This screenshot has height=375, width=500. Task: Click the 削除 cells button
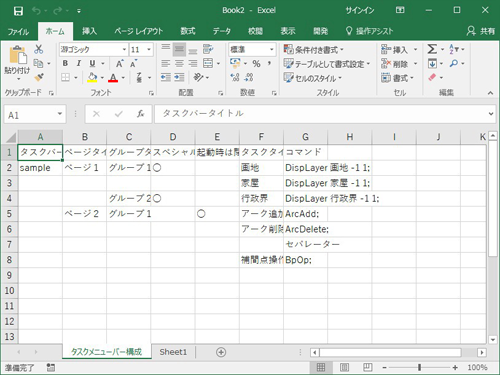pos(394,64)
